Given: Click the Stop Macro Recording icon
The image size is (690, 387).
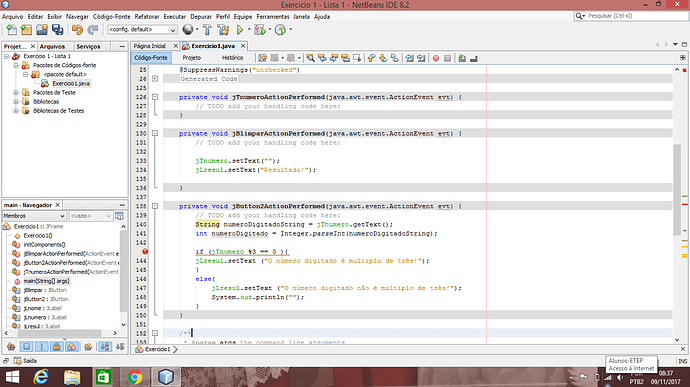Looking at the screenshot, I should coord(448,58).
